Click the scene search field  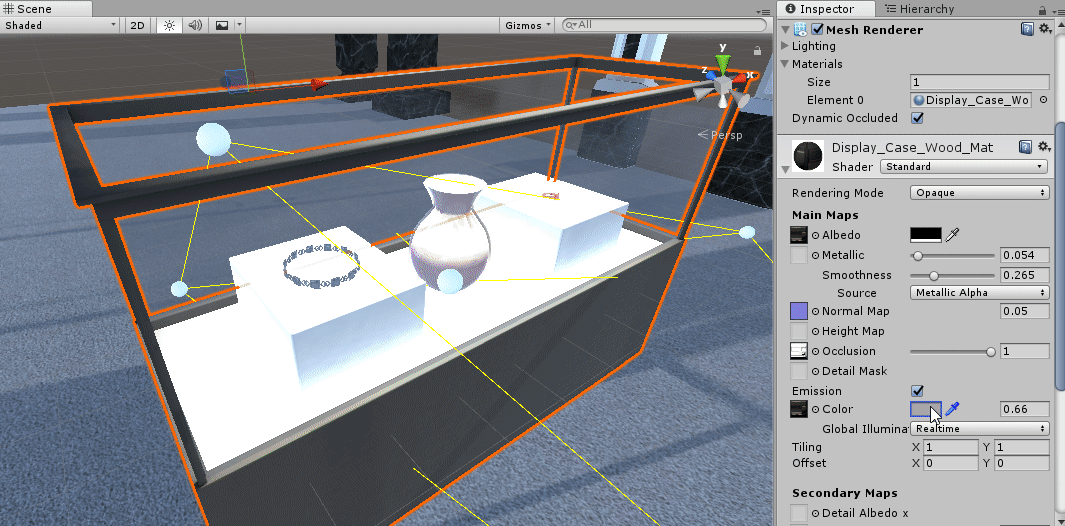tap(664, 25)
